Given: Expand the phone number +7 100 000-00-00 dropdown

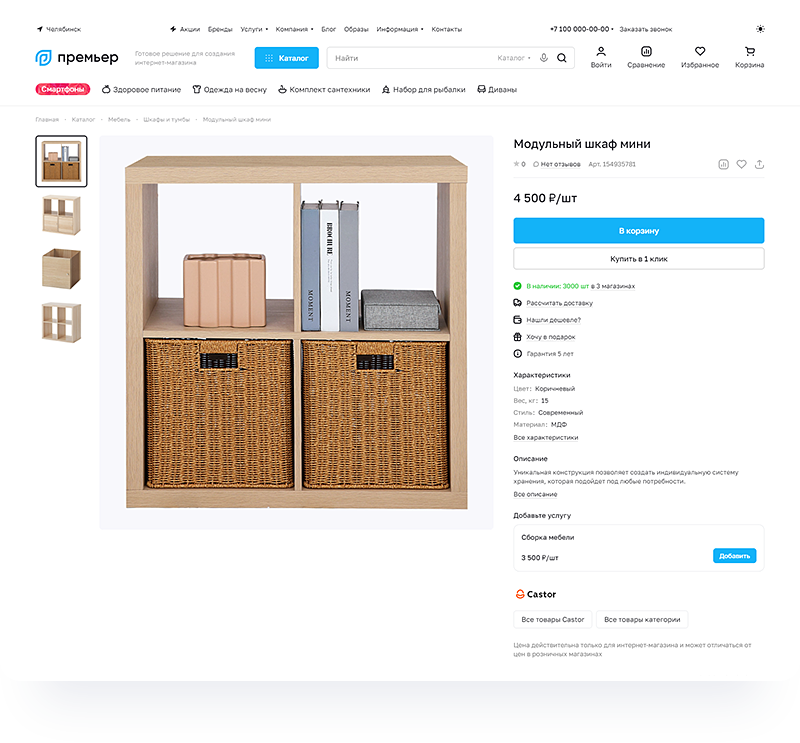Looking at the screenshot, I should [582, 29].
